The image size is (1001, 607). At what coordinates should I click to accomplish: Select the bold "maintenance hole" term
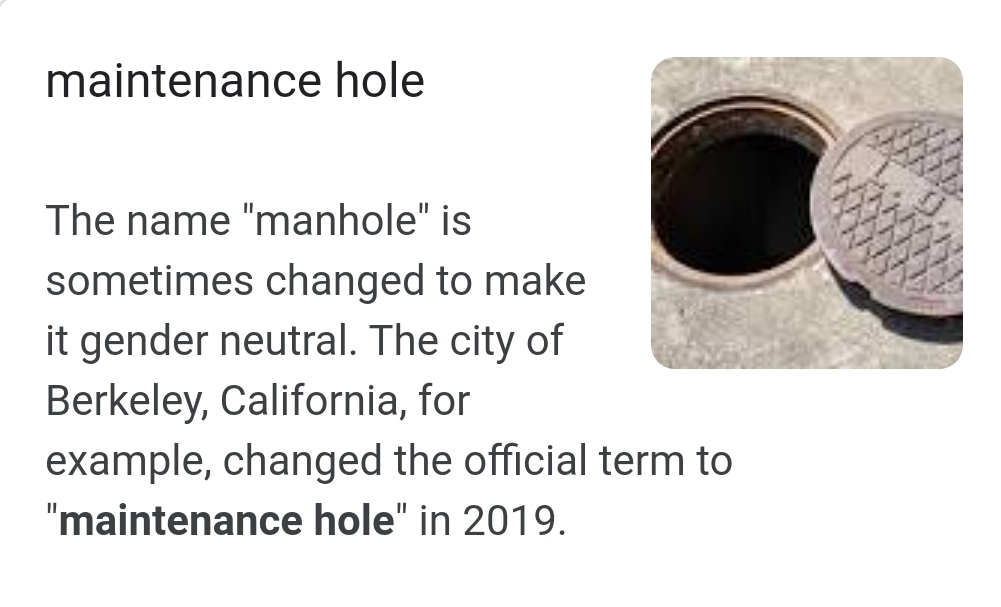click(x=227, y=521)
